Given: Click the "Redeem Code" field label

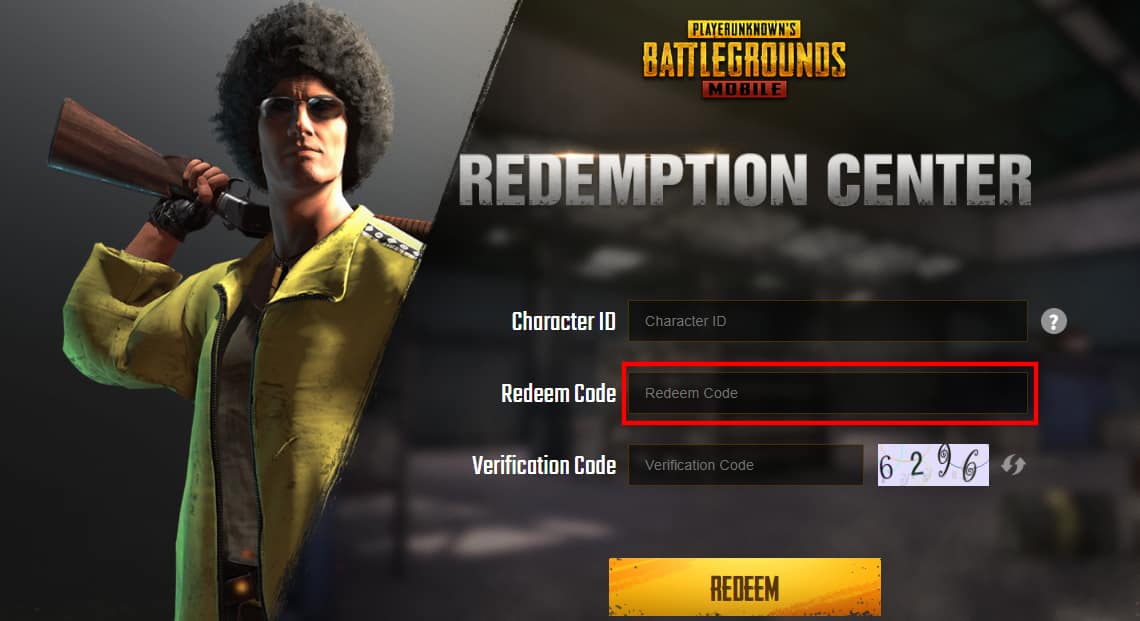Looking at the screenshot, I should [x=558, y=393].
